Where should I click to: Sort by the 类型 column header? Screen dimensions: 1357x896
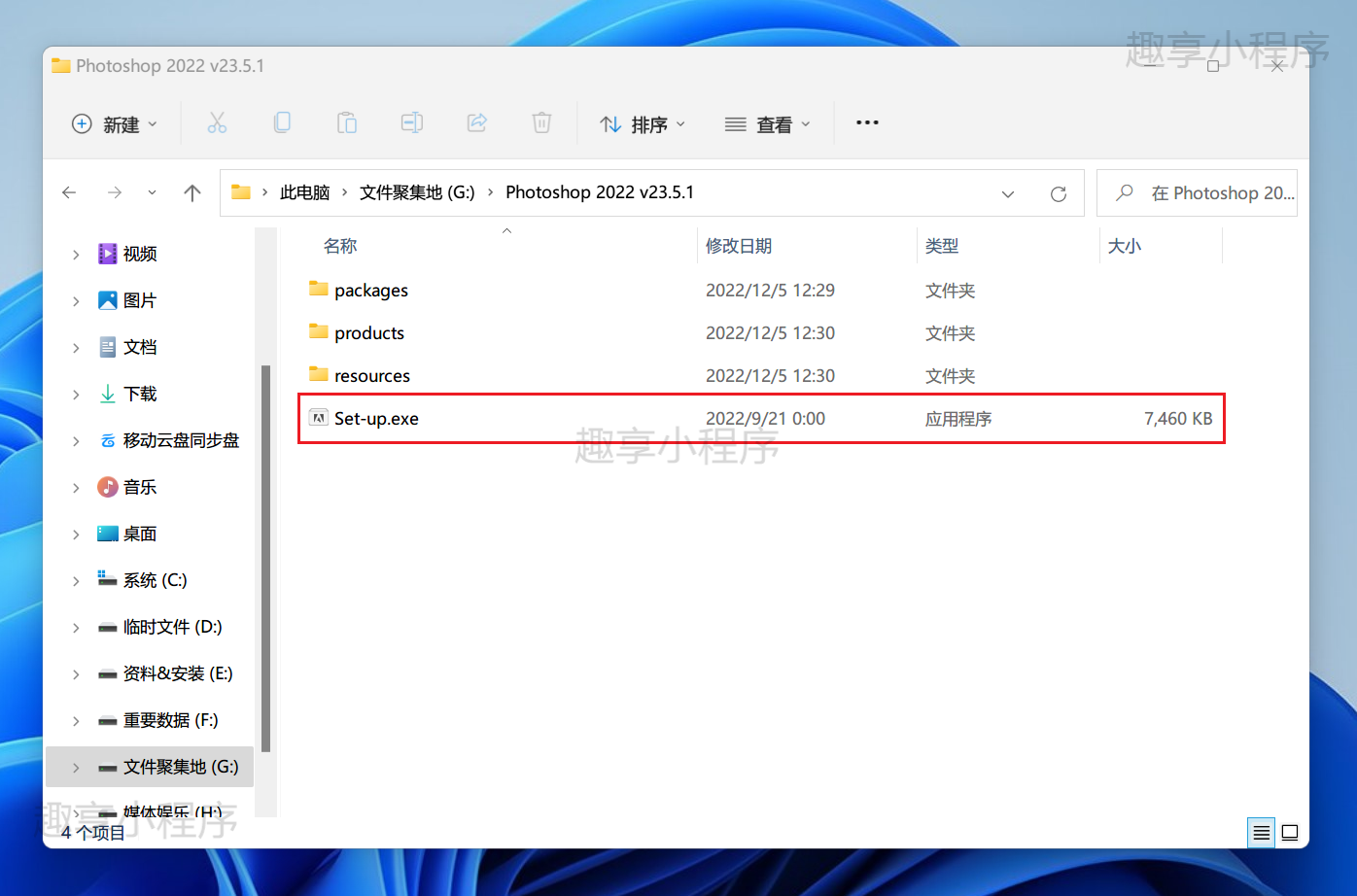click(x=942, y=246)
